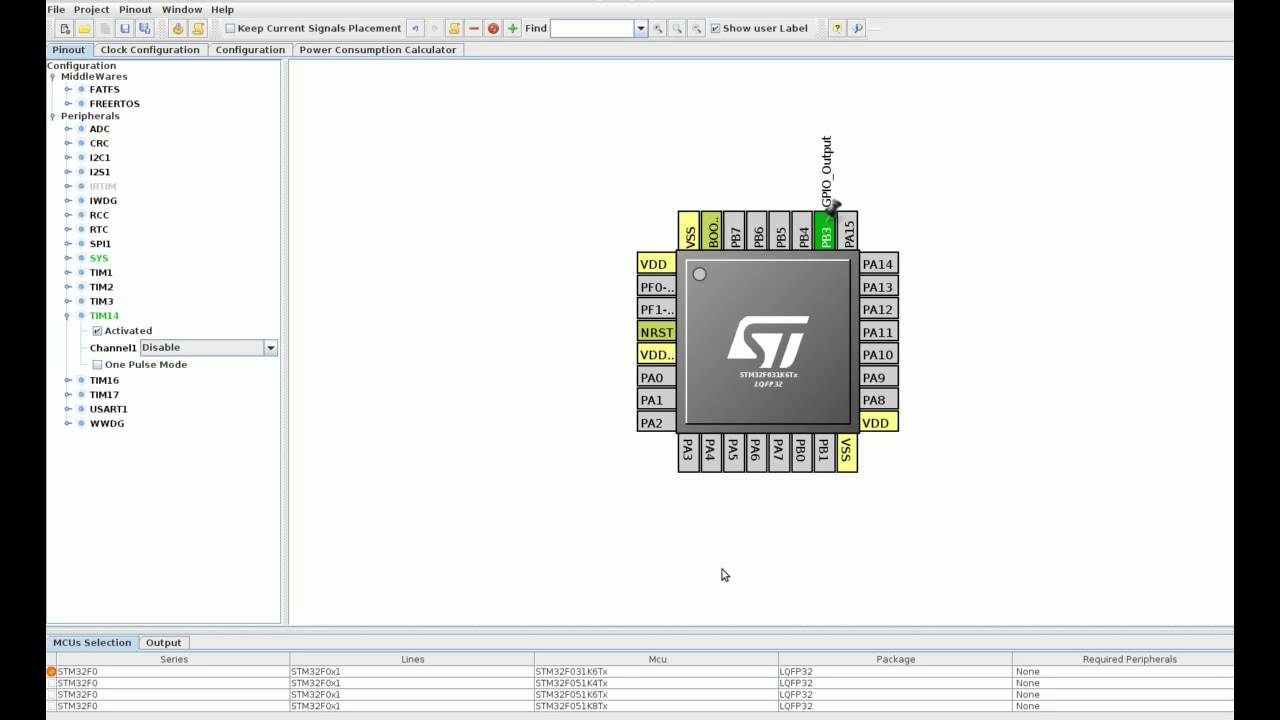Toggle Keep Current Signals Placement checkbox
This screenshot has height=720, width=1280.
230,28
